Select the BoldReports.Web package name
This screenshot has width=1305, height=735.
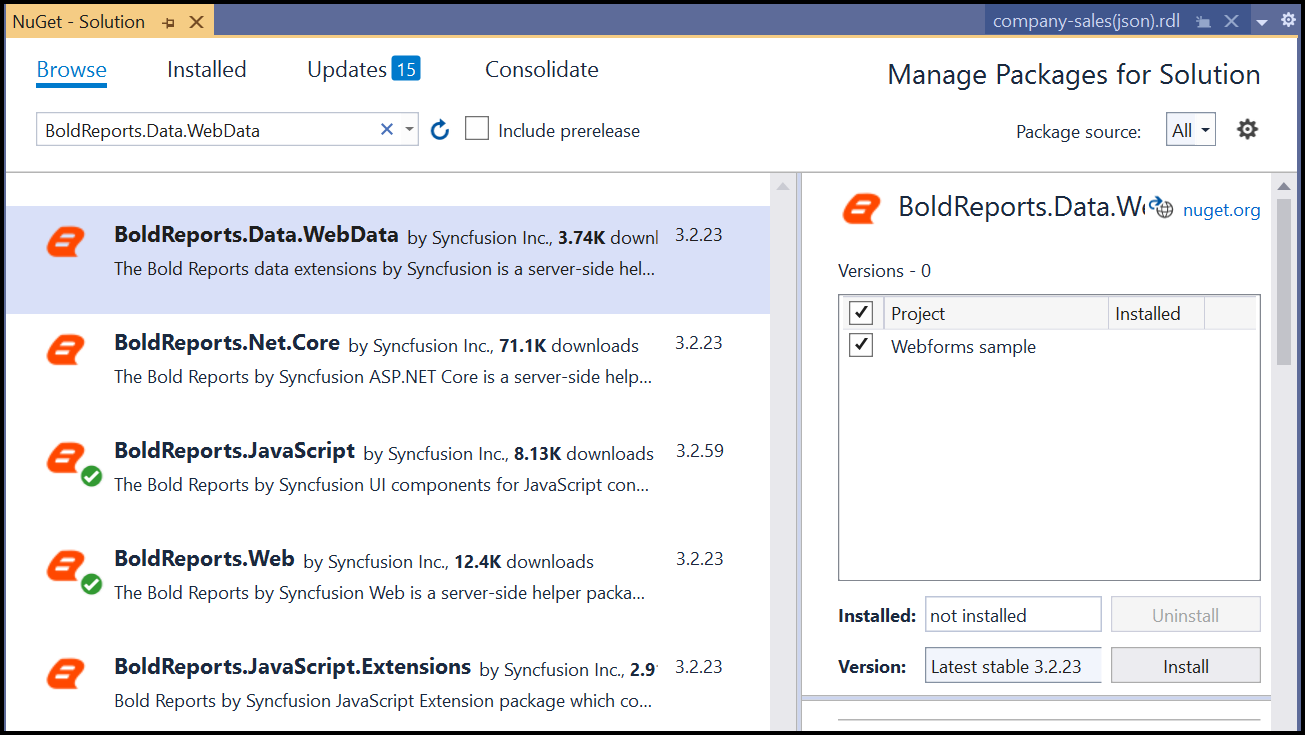point(204,559)
